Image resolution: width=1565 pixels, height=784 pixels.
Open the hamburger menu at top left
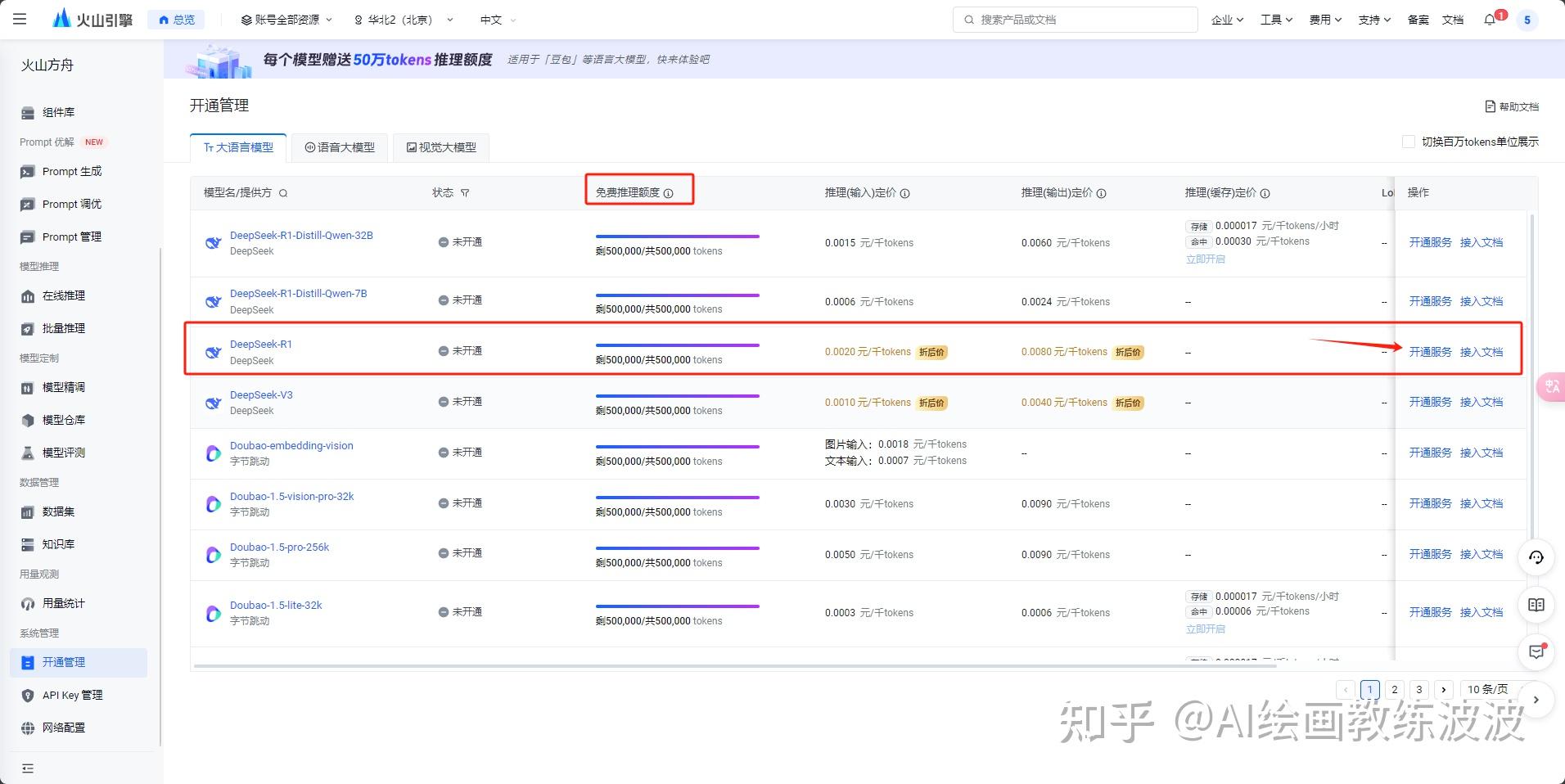click(x=20, y=19)
